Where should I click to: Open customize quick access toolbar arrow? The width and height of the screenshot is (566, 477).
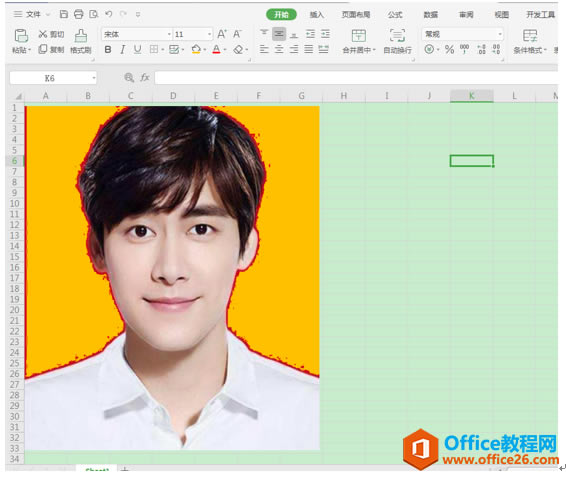[138, 14]
